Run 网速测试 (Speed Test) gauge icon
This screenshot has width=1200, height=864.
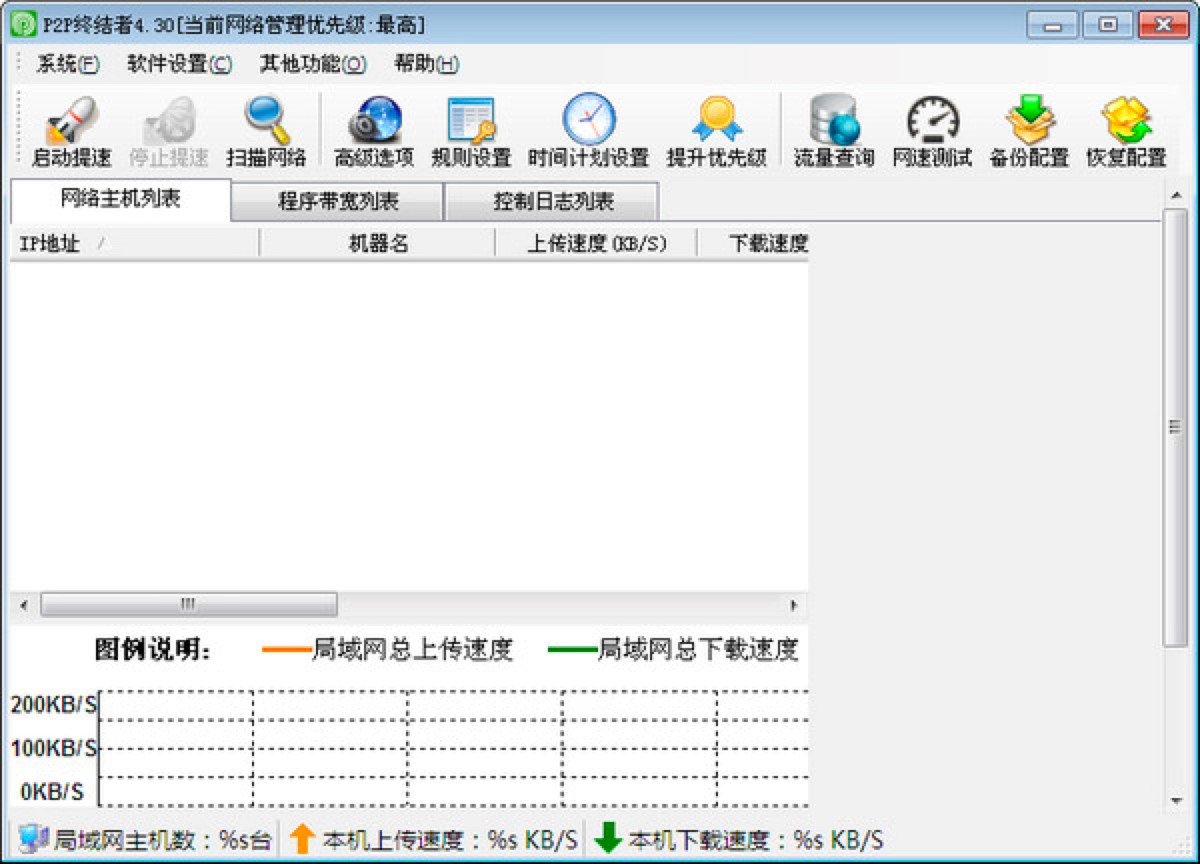click(932, 128)
